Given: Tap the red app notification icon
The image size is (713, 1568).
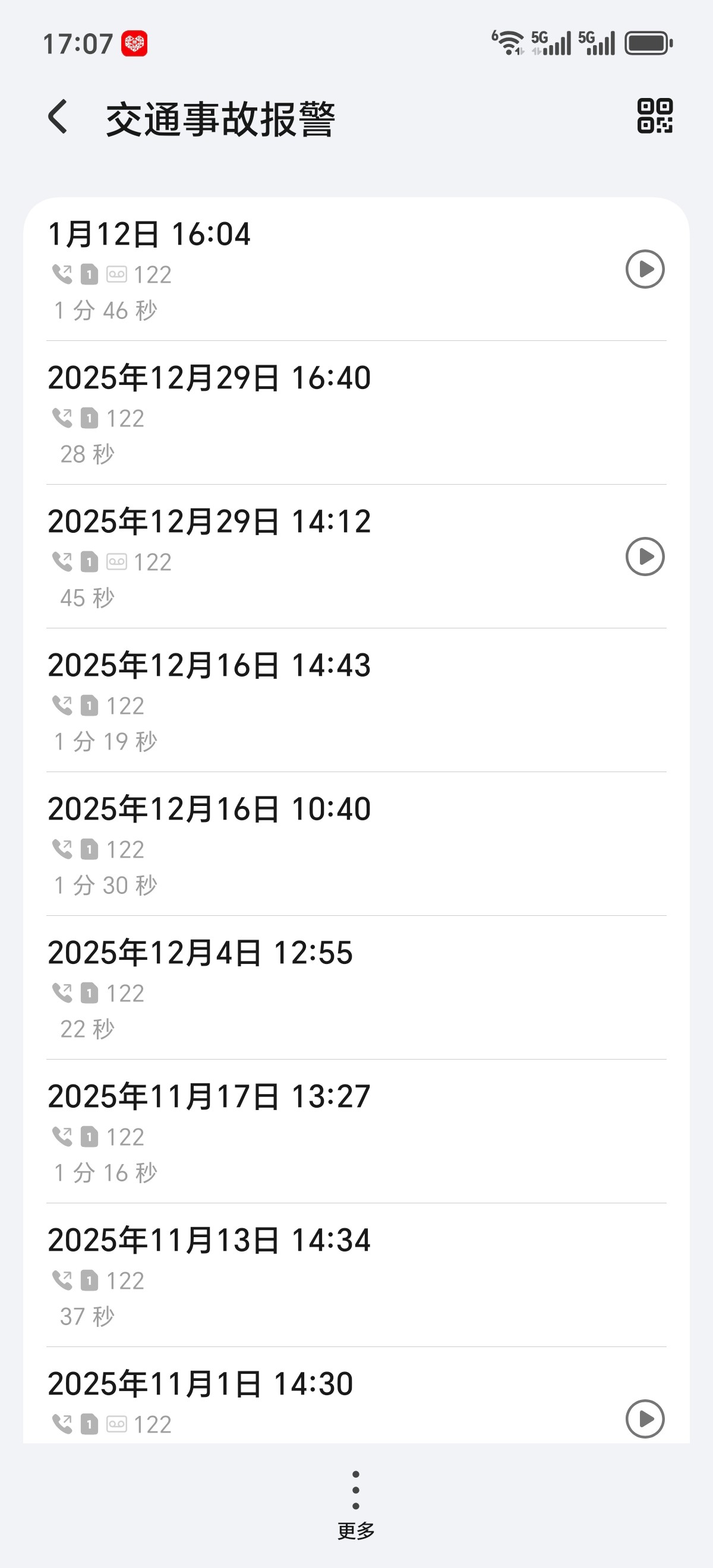Looking at the screenshot, I should 134,44.
